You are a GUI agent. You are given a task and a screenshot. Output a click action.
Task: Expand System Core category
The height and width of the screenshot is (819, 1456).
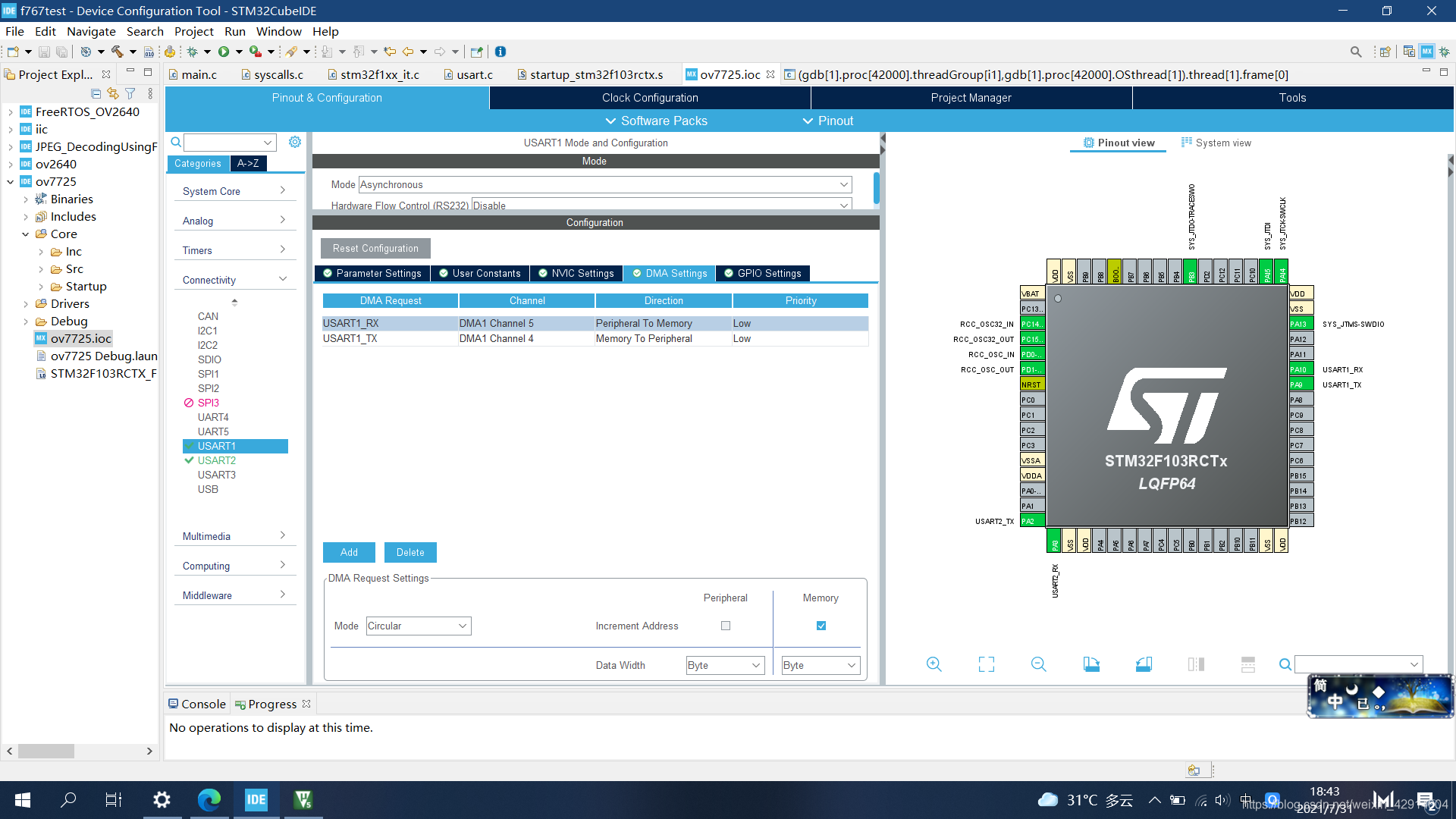(x=234, y=191)
